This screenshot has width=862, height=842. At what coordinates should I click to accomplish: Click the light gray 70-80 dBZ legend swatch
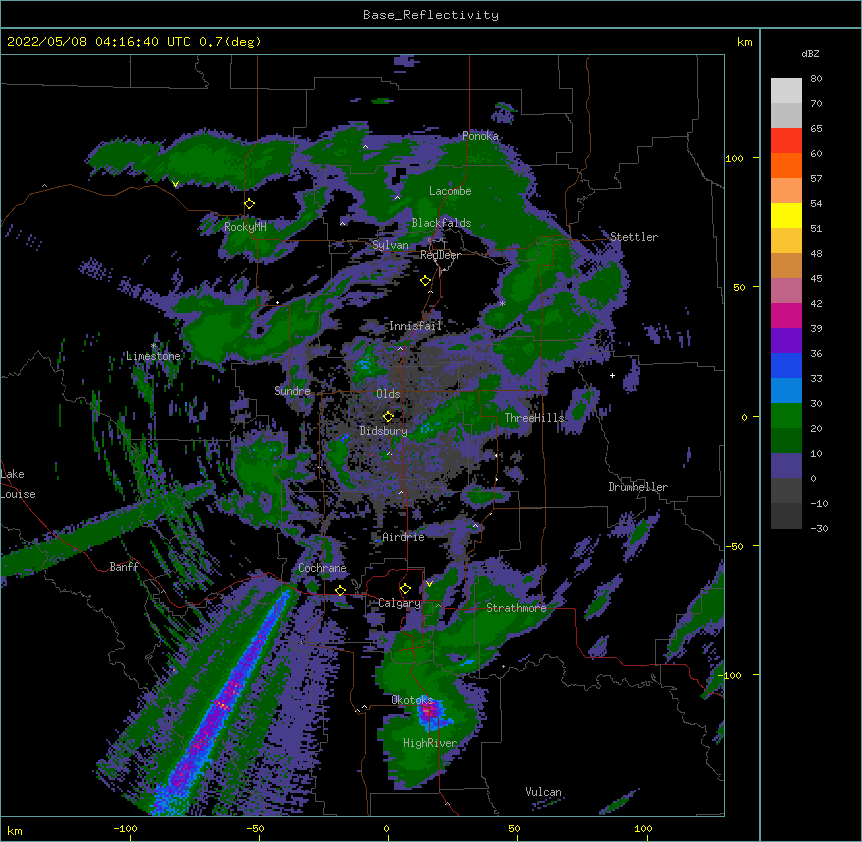(x=786, y=91)
